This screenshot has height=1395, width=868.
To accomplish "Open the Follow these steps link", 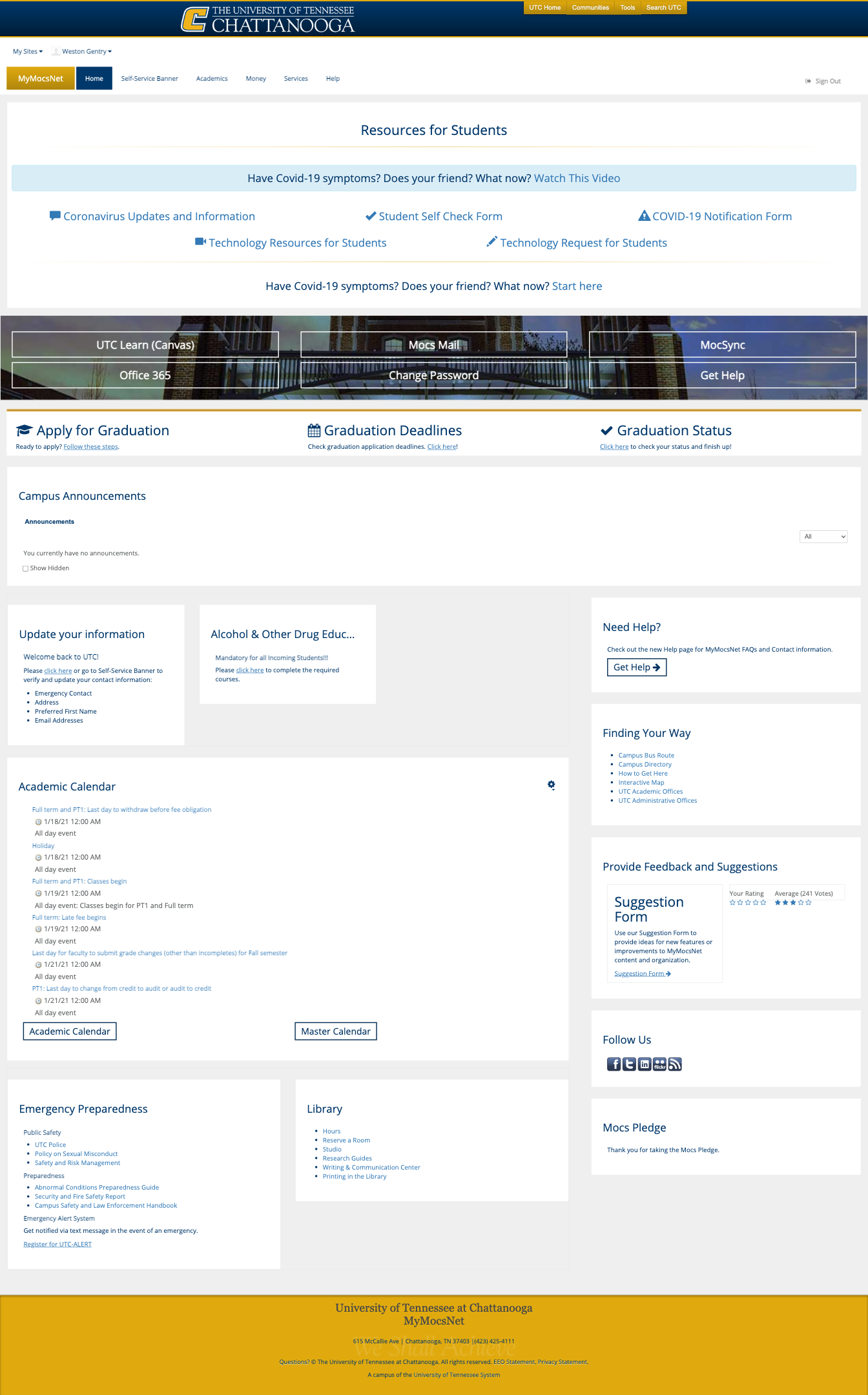I will (x=91, y=447).
